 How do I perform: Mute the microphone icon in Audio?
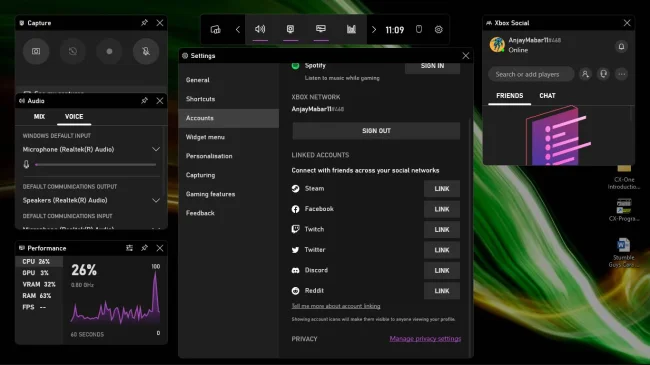point(26,165)
